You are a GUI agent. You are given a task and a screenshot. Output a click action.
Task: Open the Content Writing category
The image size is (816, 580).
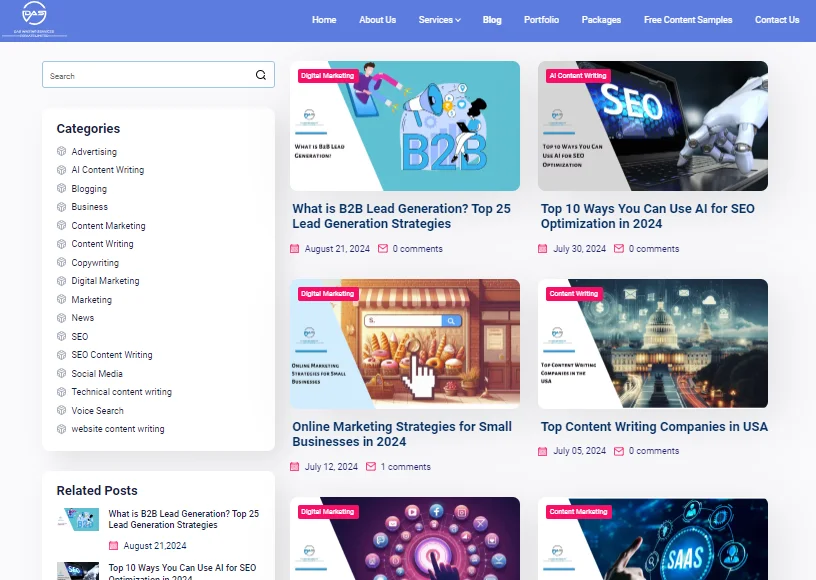(102, 243)
